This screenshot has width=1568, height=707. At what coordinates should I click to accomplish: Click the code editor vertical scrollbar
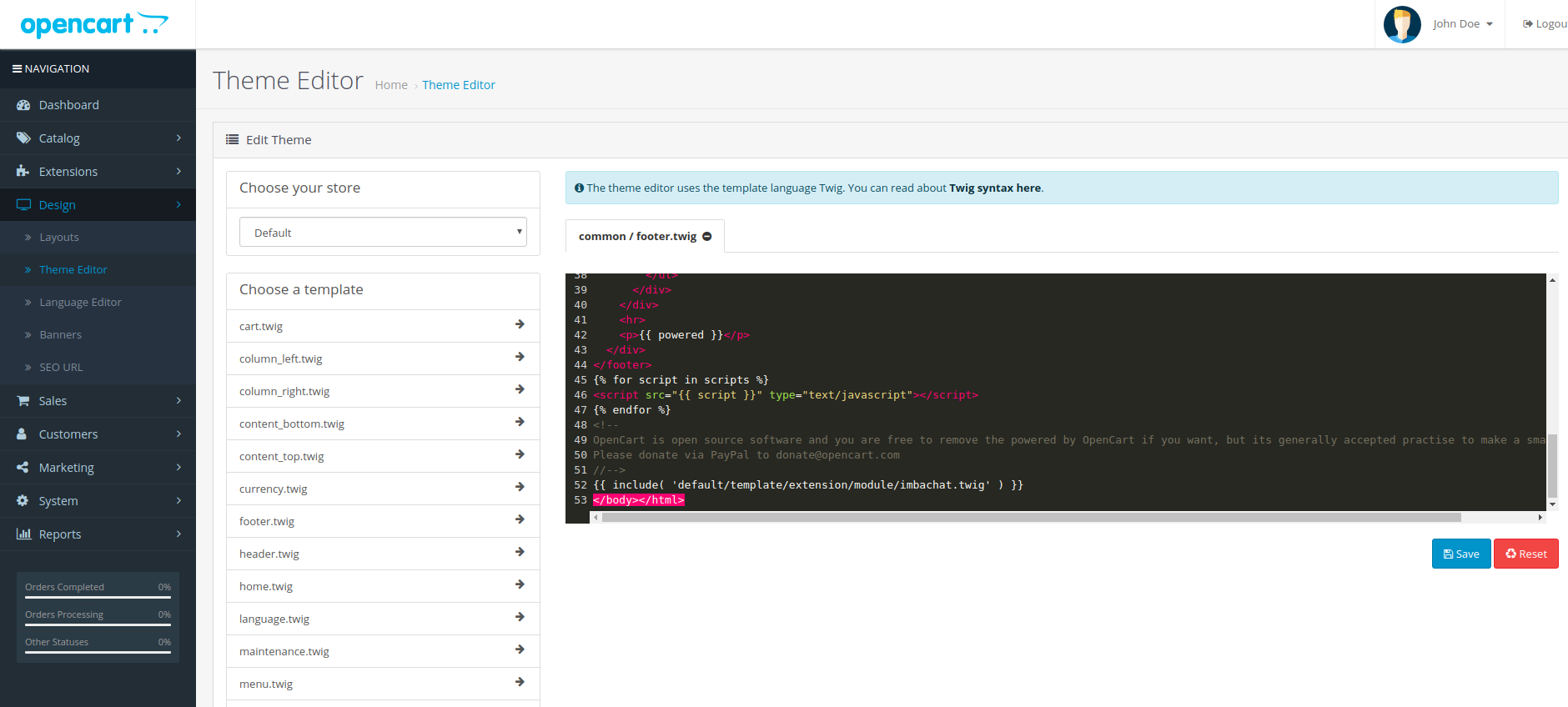[1552, 465]
